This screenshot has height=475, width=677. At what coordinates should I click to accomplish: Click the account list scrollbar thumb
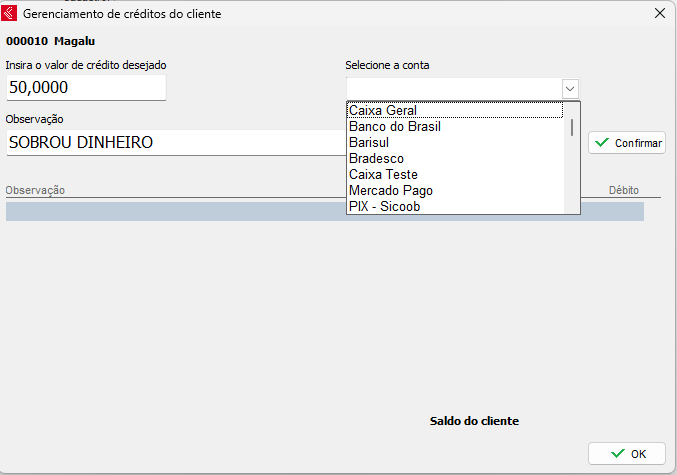coord(572,127)
